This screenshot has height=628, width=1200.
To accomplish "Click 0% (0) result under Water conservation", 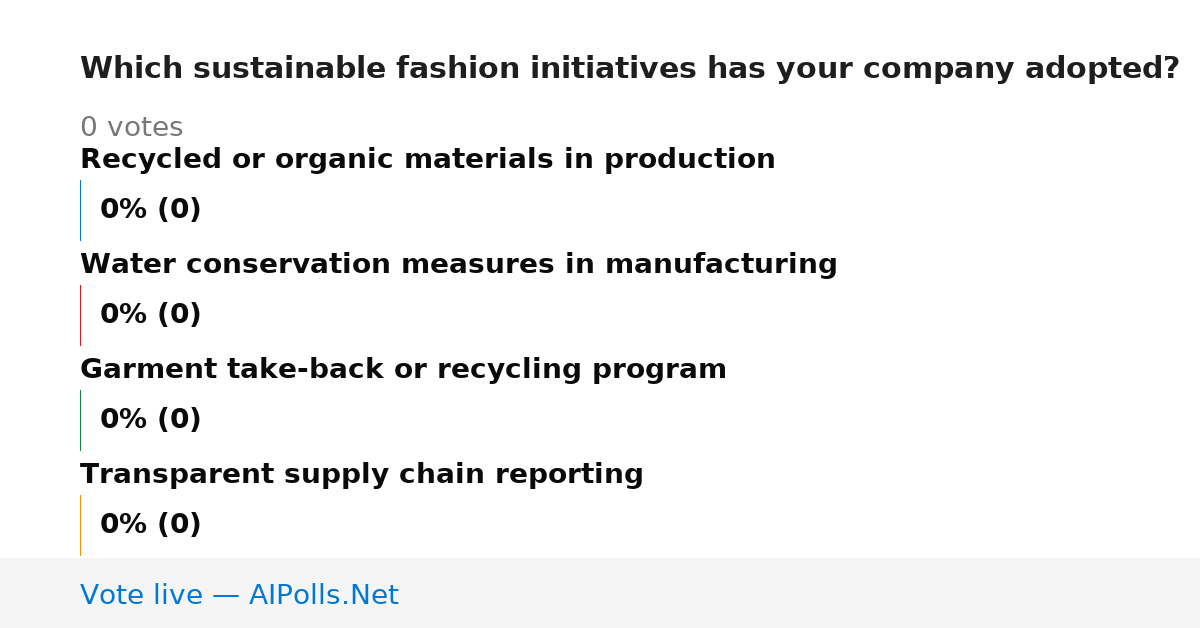I will 150,315.
